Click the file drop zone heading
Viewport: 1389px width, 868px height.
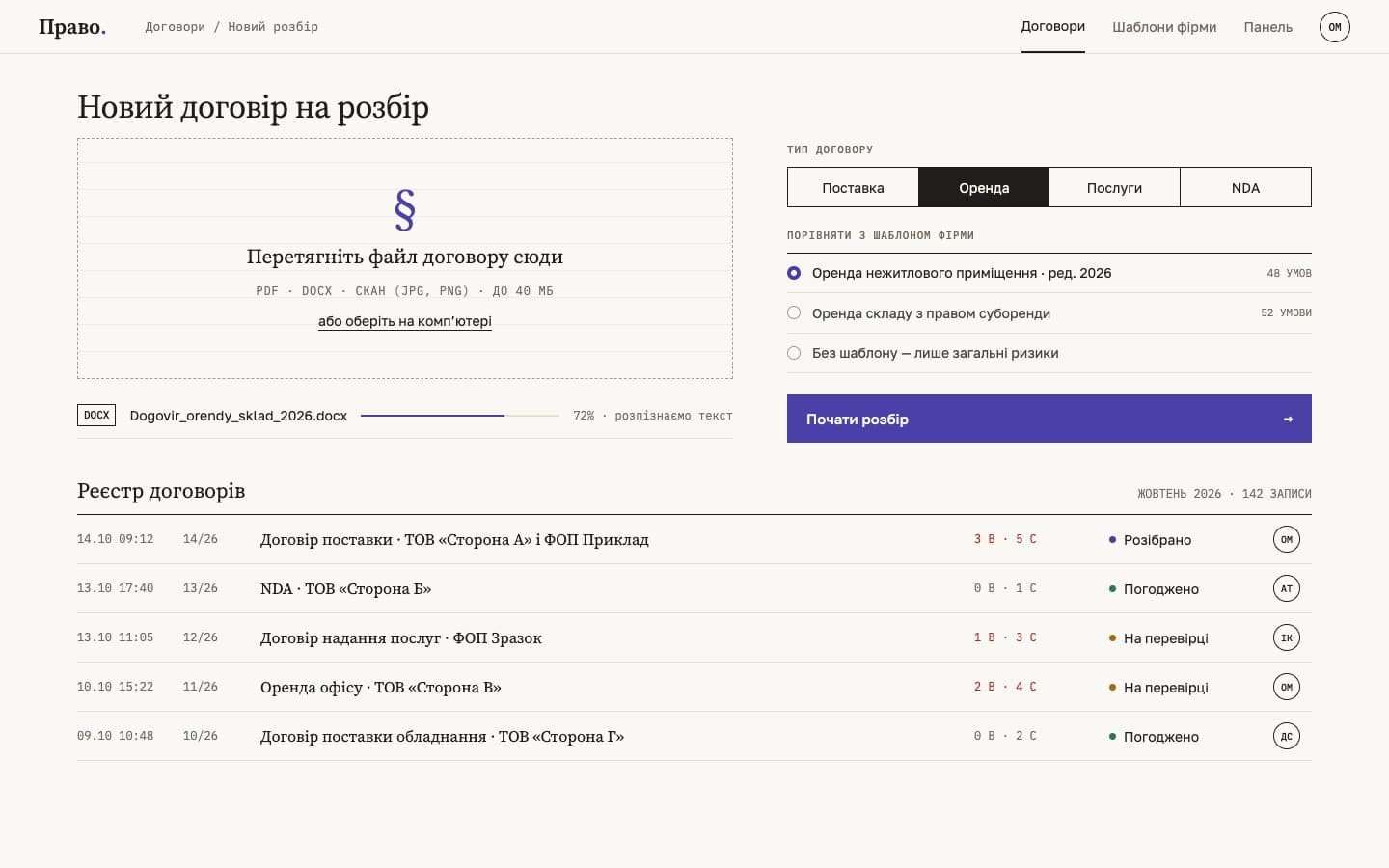click(405, 257)
